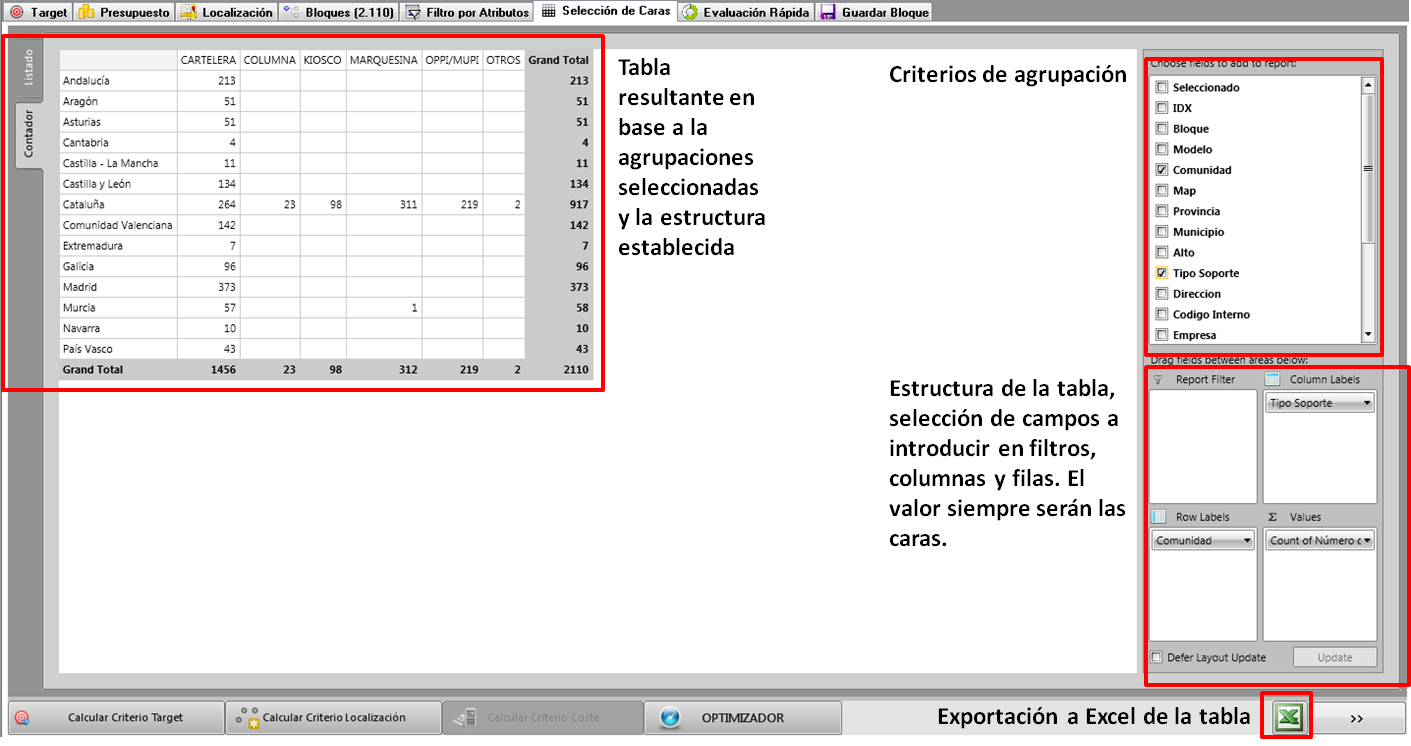The width and height of the screenshot is (1411, 746).
Task: Expand the Count of Número values dropdown
Action: coord(1366,540)
